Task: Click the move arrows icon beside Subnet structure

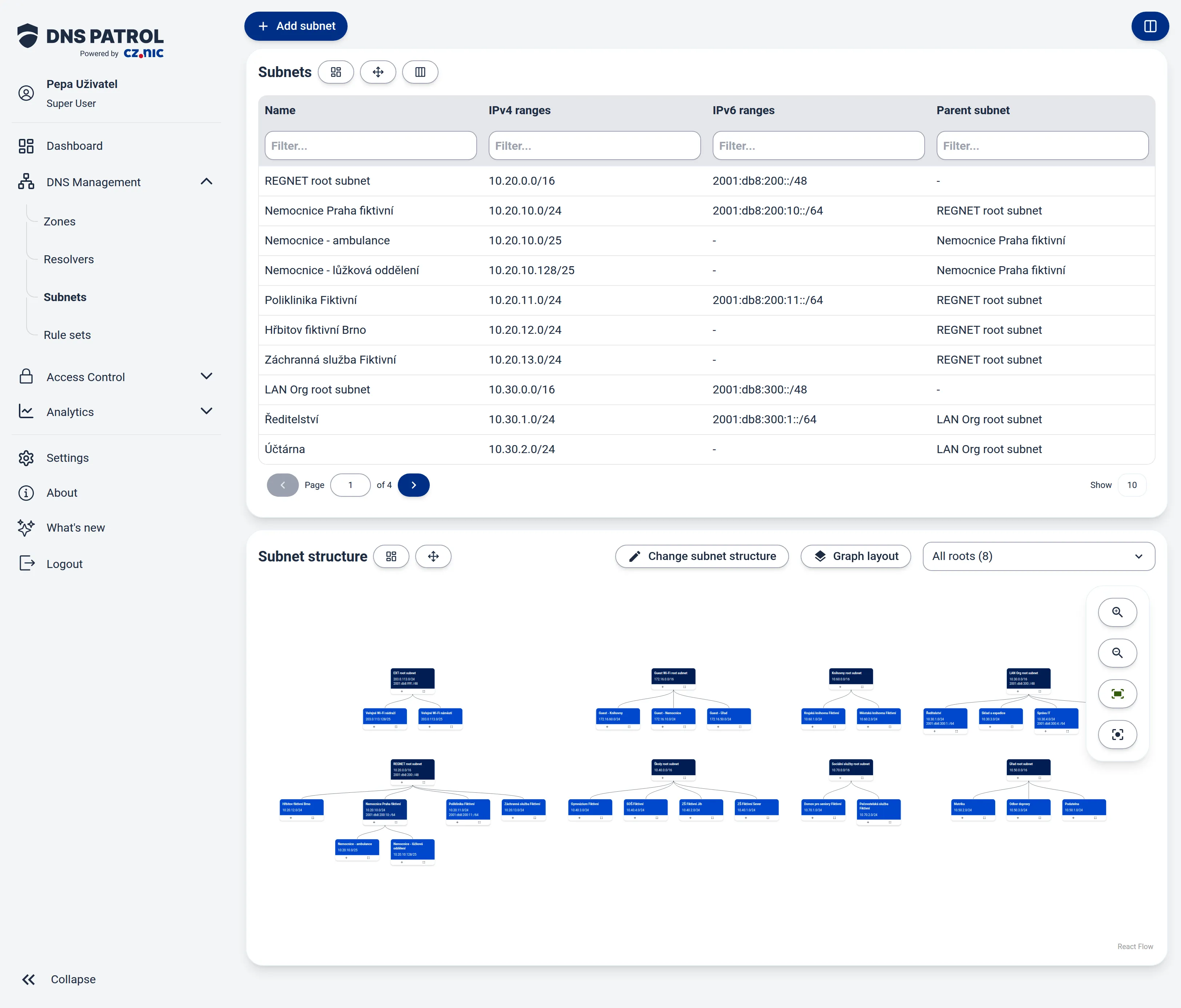Action: (x=433, y=556)
